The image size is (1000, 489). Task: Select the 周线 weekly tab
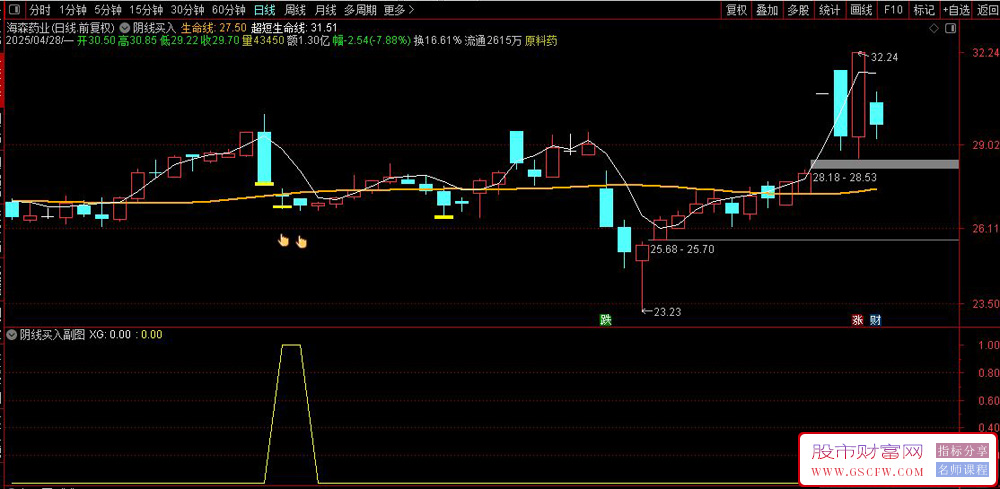point(295,10)
